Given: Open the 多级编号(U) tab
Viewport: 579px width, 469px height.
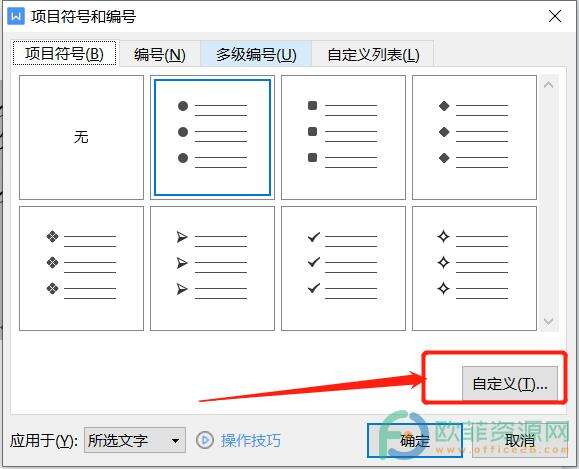Looking at the screenshot, I should tap(256, 55).
